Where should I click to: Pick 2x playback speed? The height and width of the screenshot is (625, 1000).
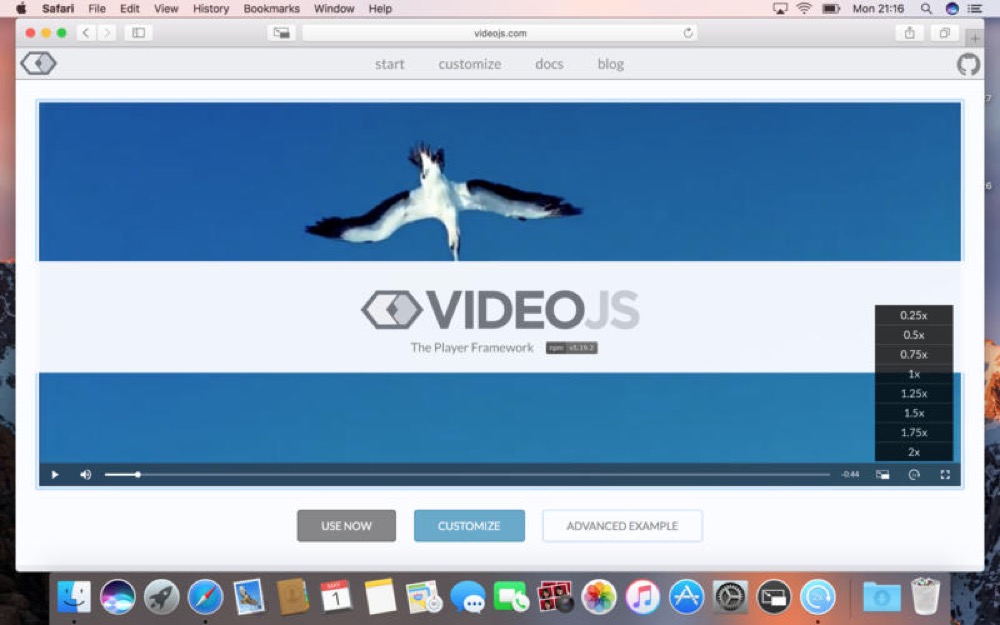point(914,452)
